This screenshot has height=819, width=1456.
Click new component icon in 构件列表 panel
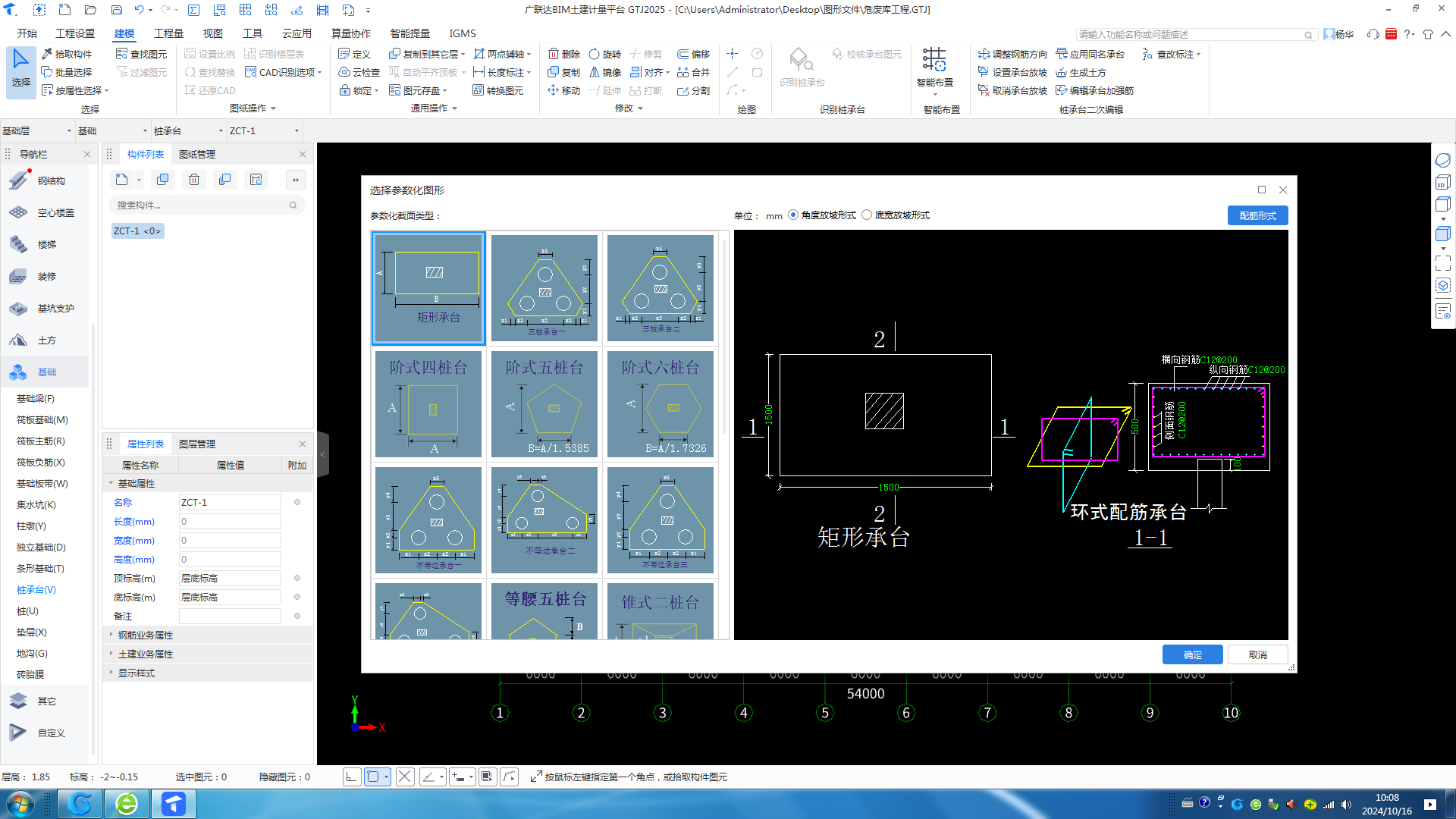[x=122, y=180]
